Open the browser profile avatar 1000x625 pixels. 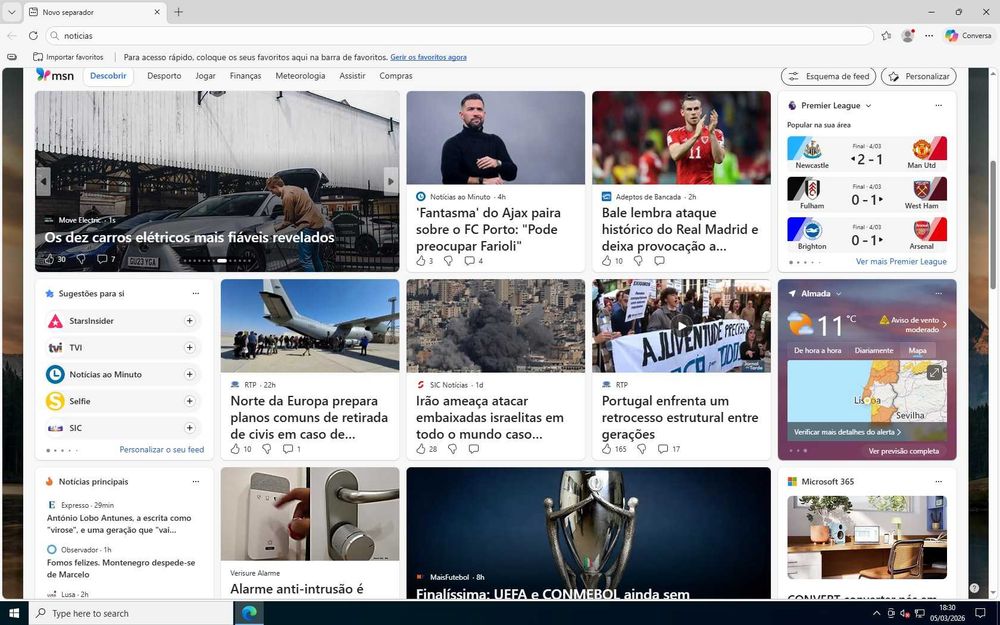908,36
